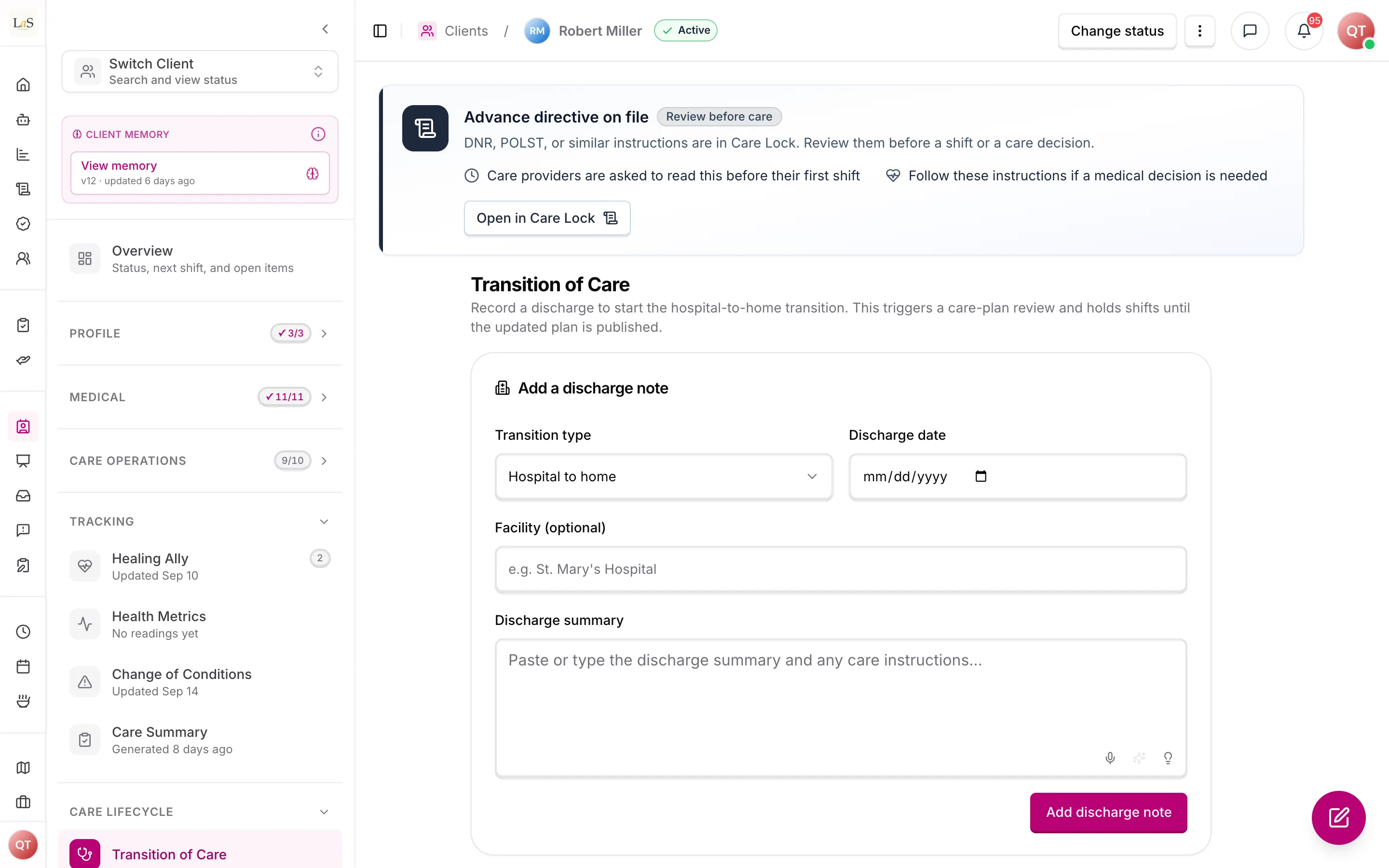Click the Discharge date field
The height and width of the screenshot is (868, 1389).
pyautogui.click(x=1017, y=476)
